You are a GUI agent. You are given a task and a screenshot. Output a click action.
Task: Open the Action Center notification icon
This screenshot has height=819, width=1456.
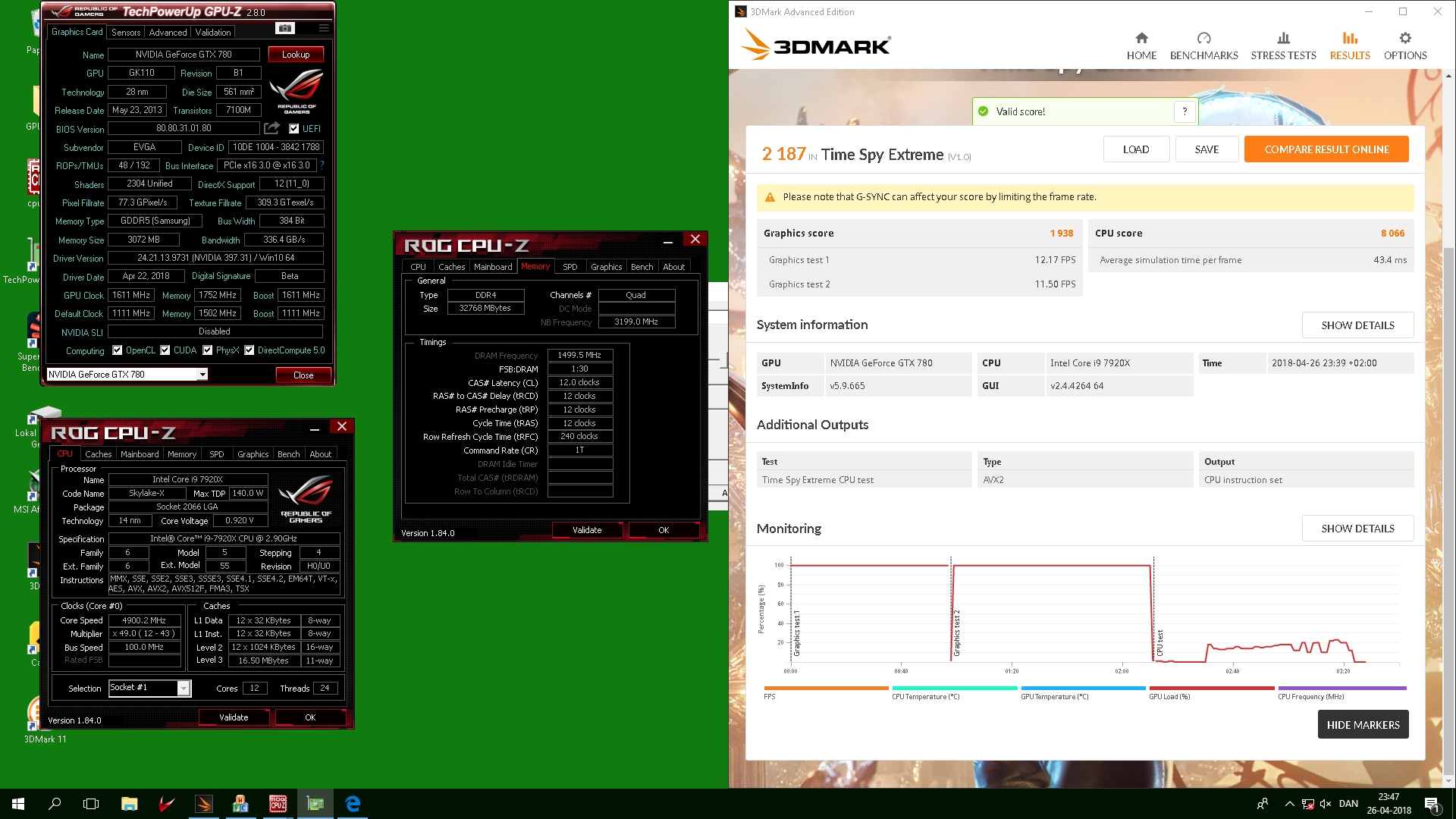pyautogui.click(x=1432, y=804)
